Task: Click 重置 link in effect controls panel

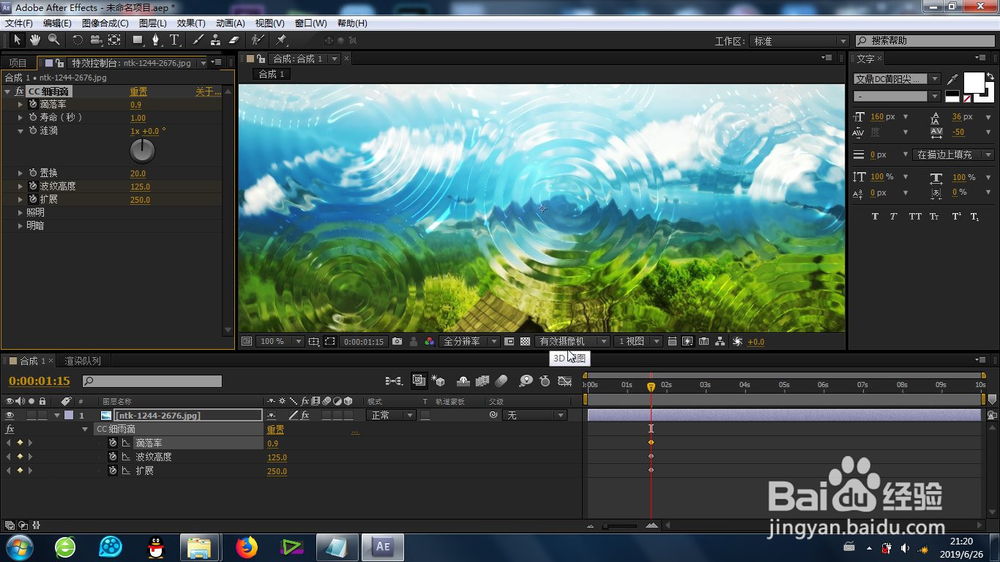Action: coord(138,92)
